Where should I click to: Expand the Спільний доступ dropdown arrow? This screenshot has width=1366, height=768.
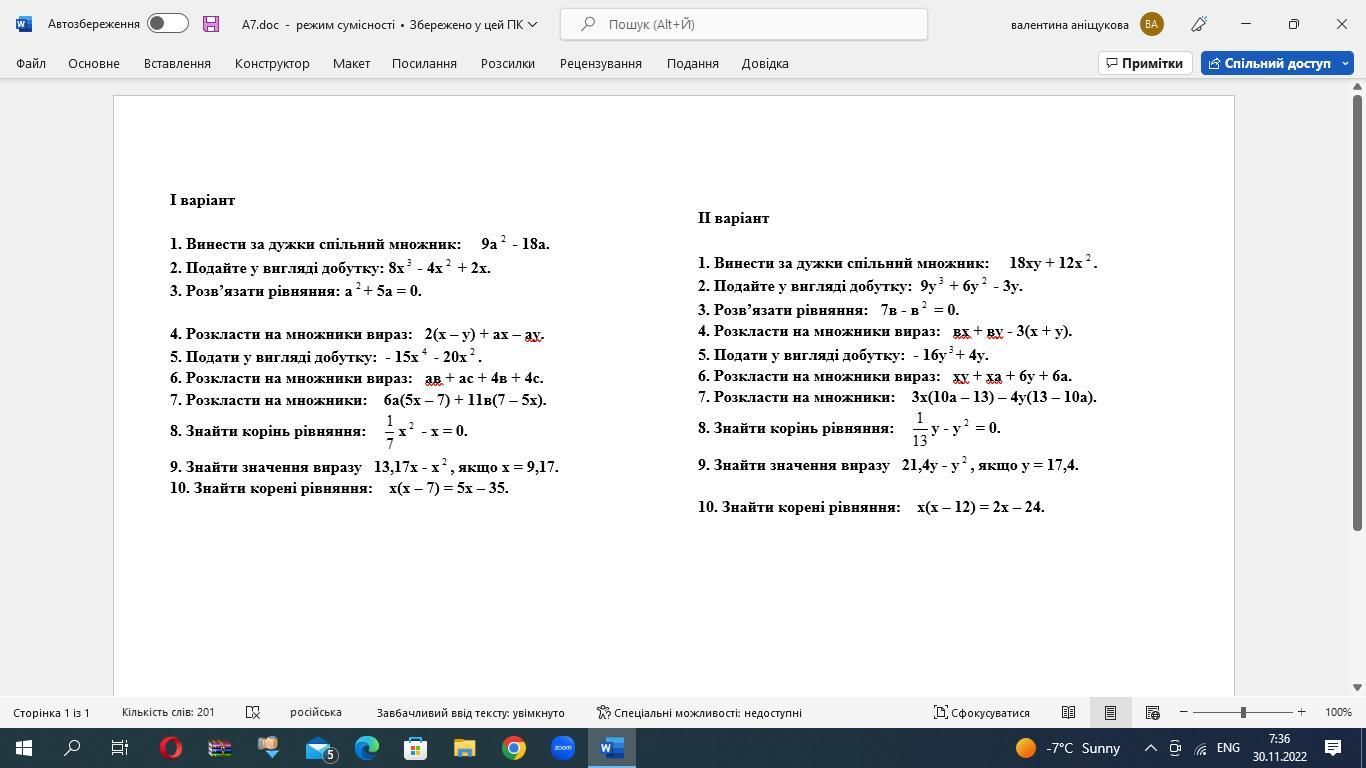tap(1345, 63)
